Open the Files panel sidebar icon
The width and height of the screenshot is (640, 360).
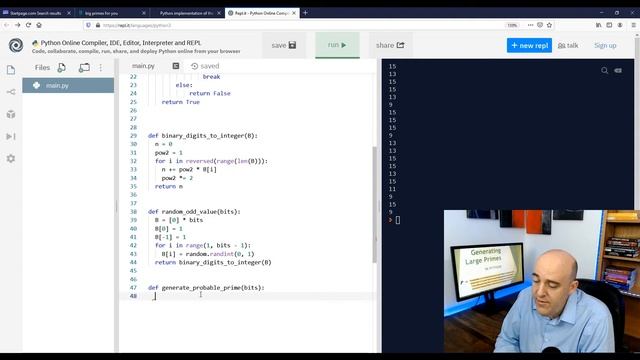coord(11,70)
